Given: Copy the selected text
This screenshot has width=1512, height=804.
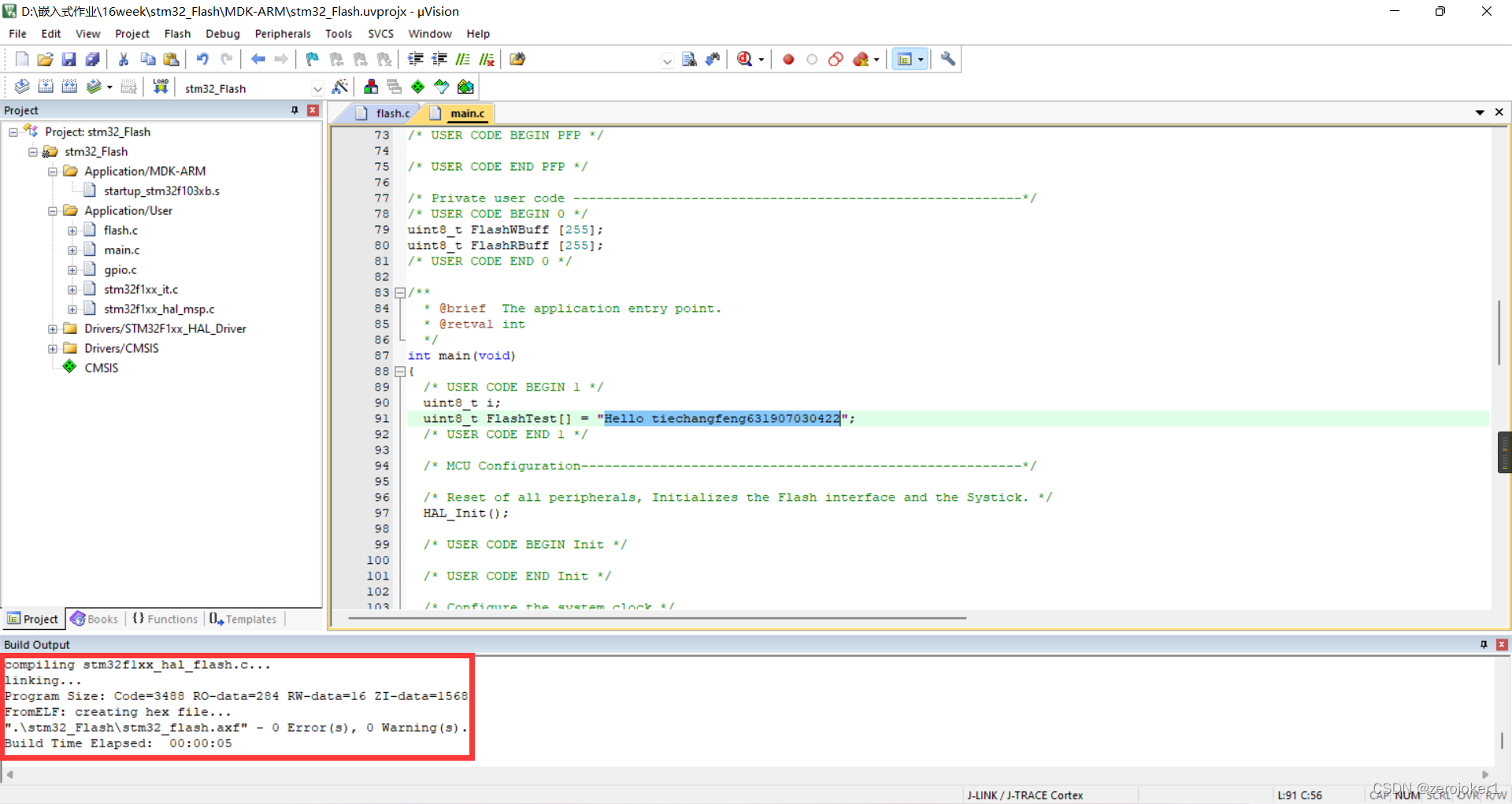Looking at the screenshot, I should click(147, 59).
